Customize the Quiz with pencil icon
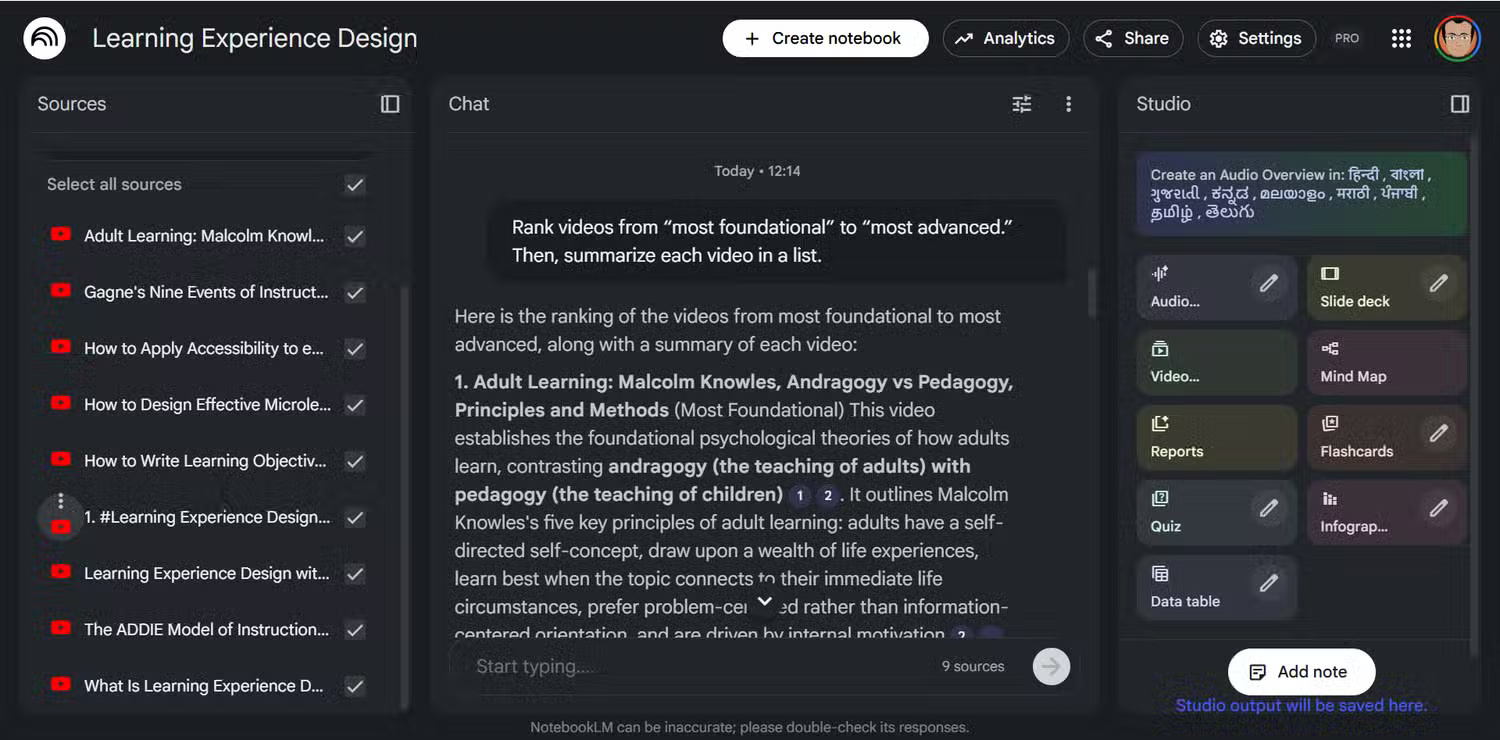1500x740 pixels. coord(1268,509)
